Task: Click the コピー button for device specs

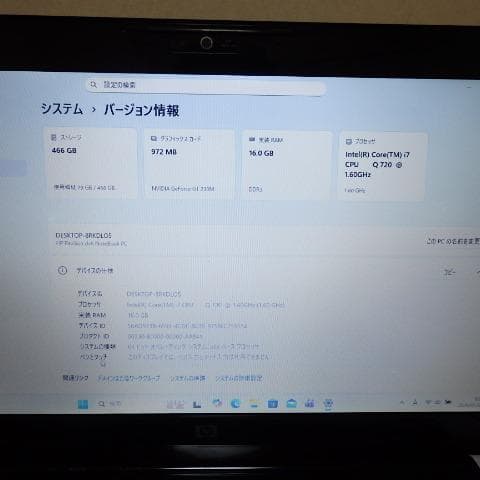Action: tap(449, 272)
